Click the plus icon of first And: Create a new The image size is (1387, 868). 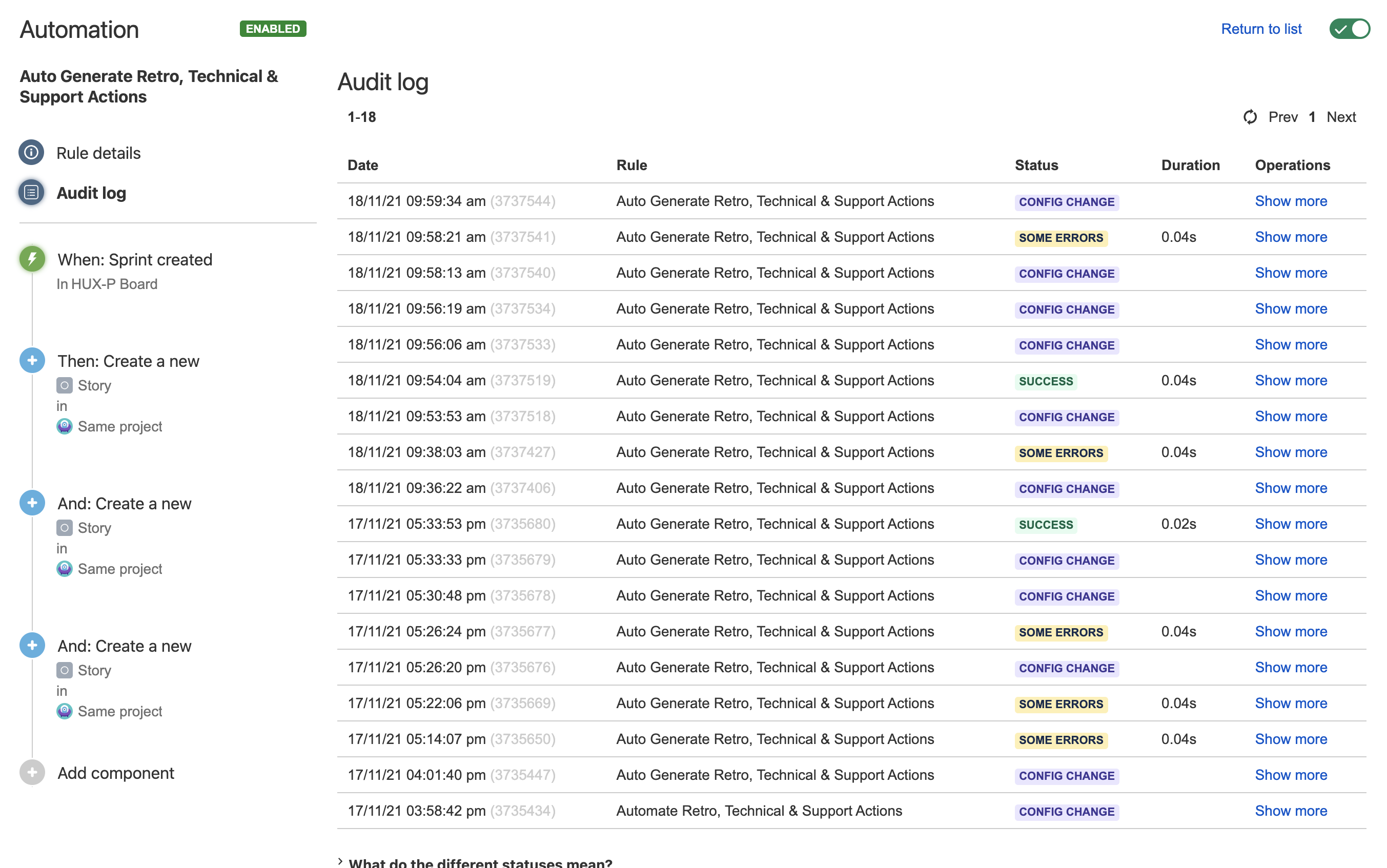click(x=32, y=503)
